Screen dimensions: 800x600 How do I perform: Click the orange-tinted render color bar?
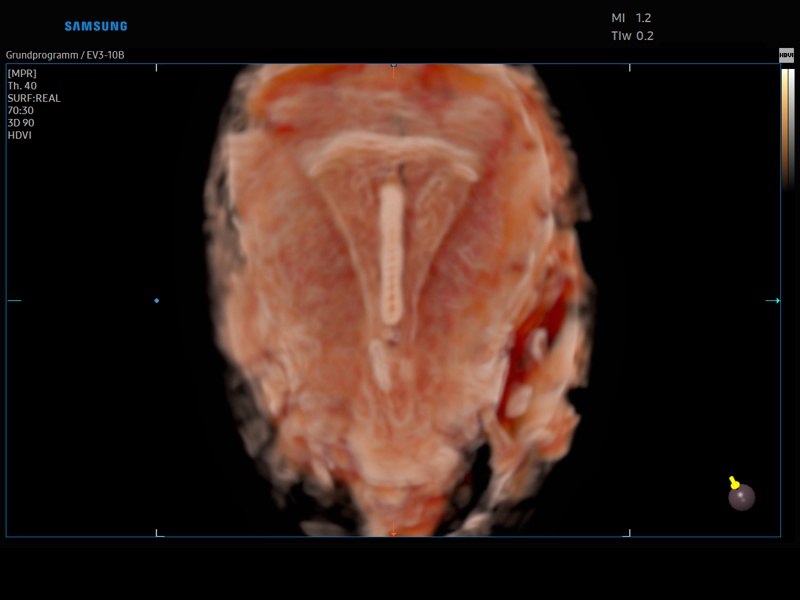point(784,125)
